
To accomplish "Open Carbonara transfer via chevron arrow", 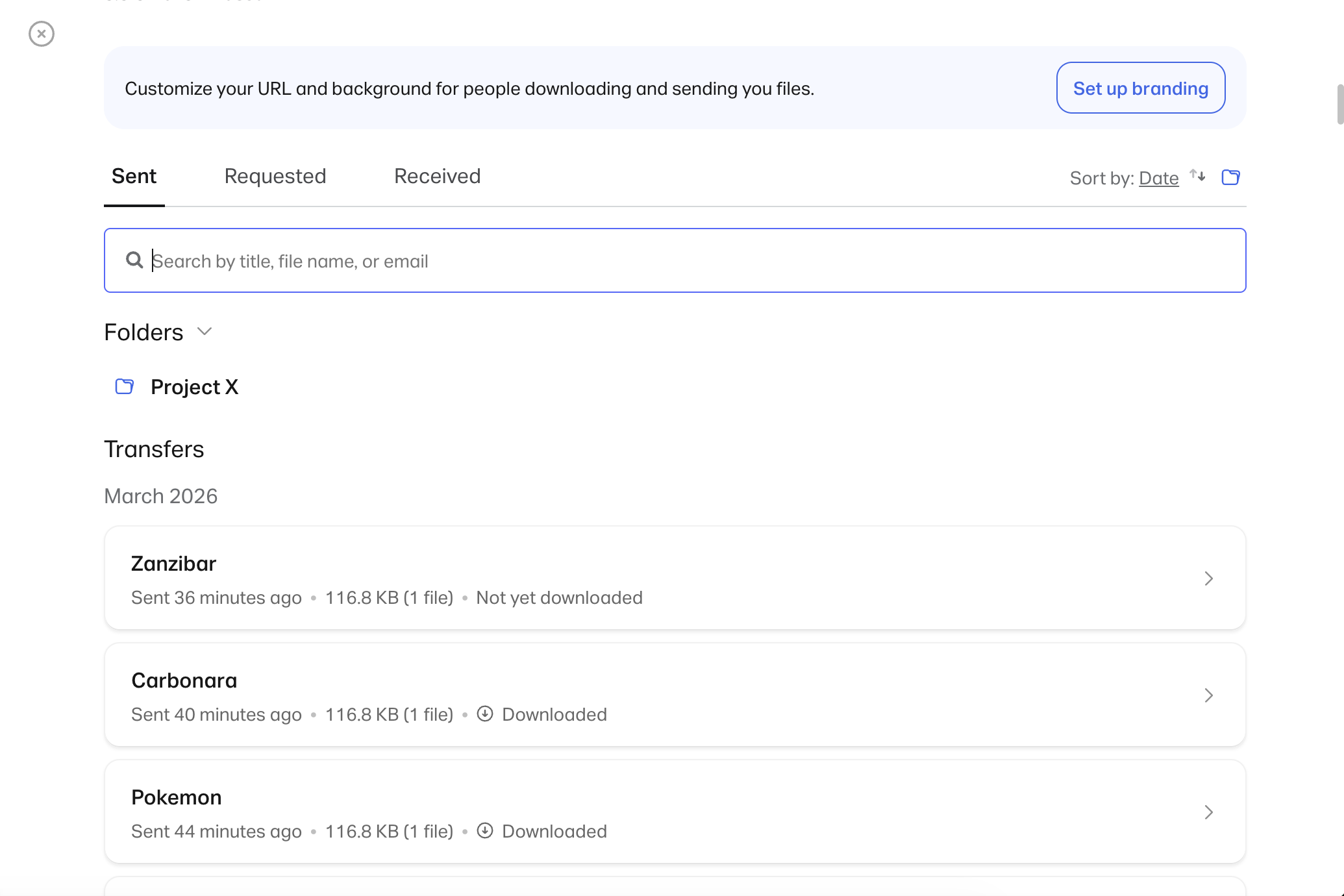I will [1208, 695].
